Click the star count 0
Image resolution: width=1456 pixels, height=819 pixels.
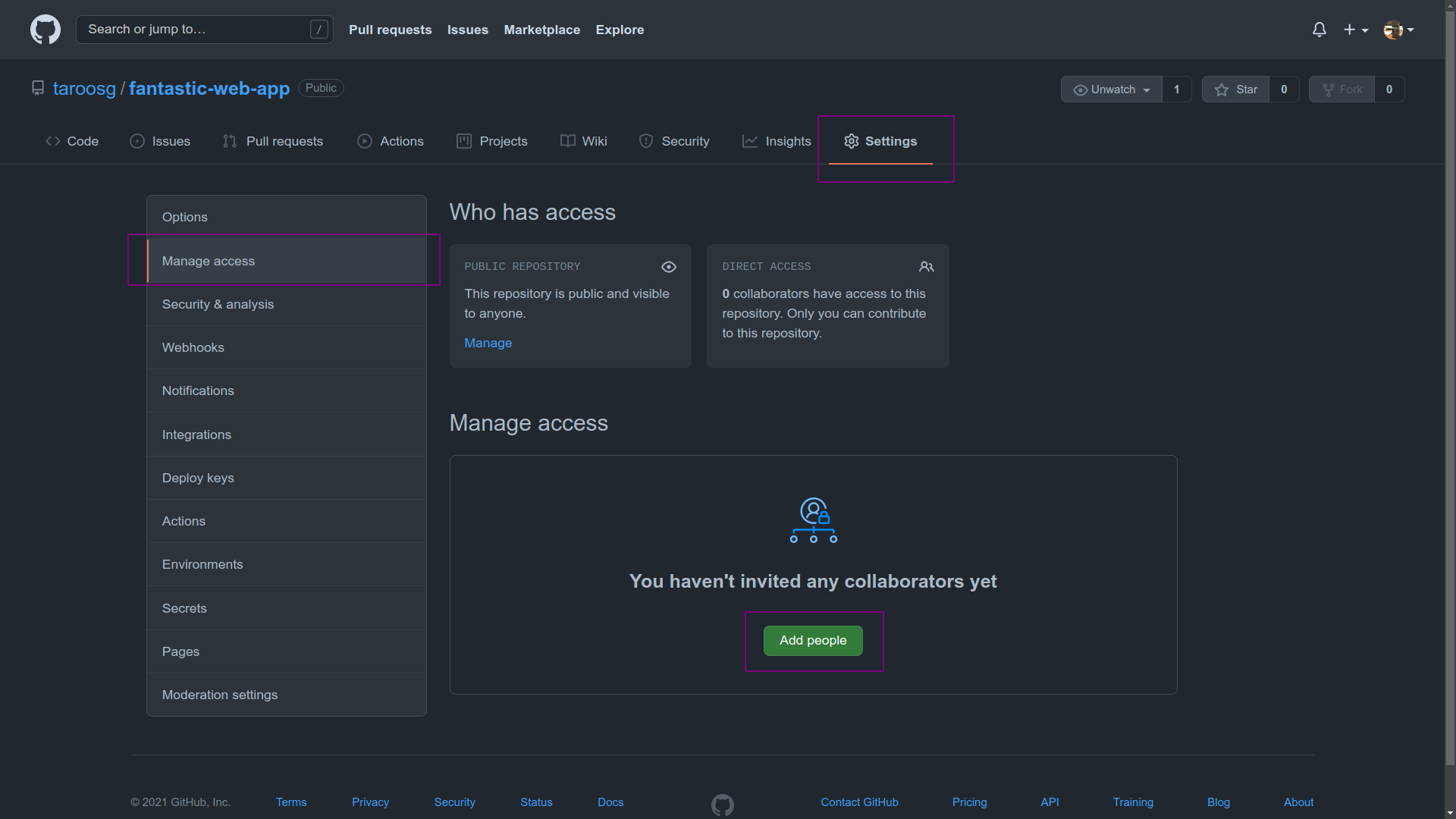click(x=1284, y=89)
